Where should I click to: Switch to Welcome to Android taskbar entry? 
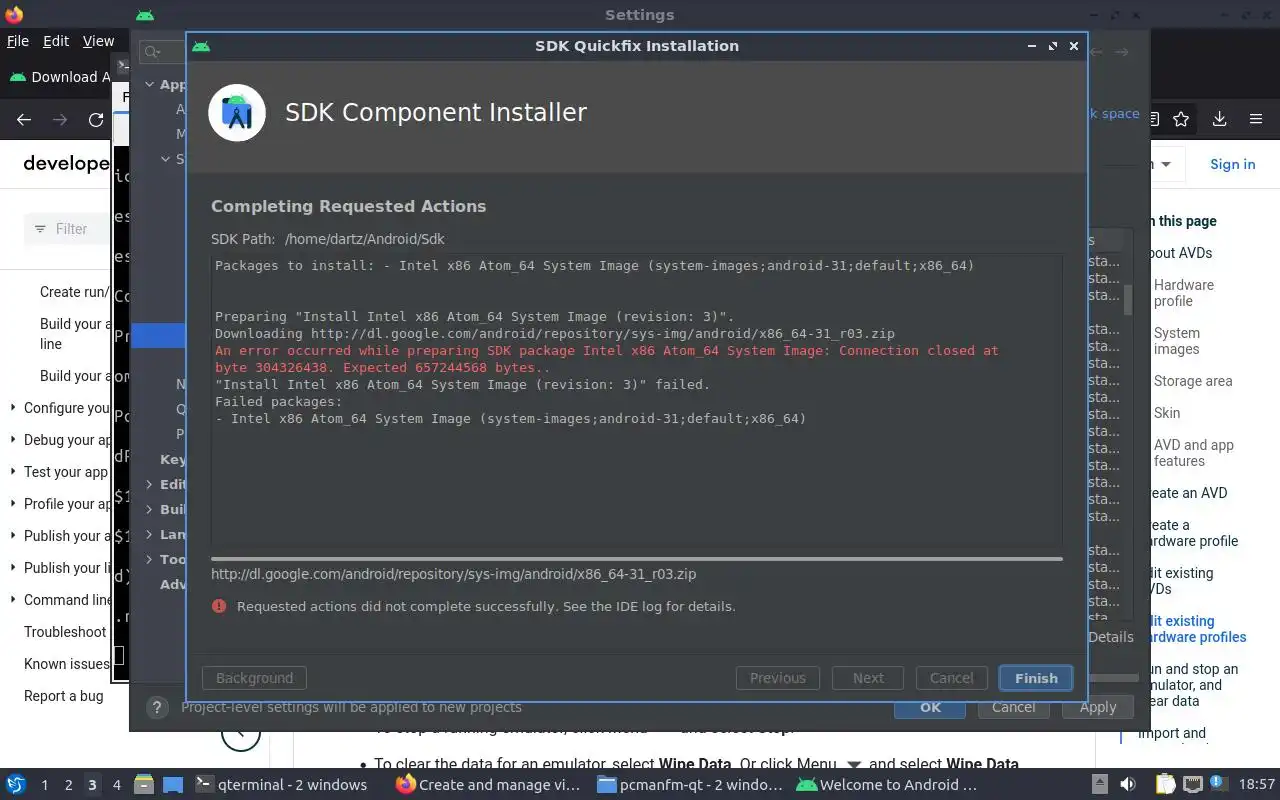[887, 785]
